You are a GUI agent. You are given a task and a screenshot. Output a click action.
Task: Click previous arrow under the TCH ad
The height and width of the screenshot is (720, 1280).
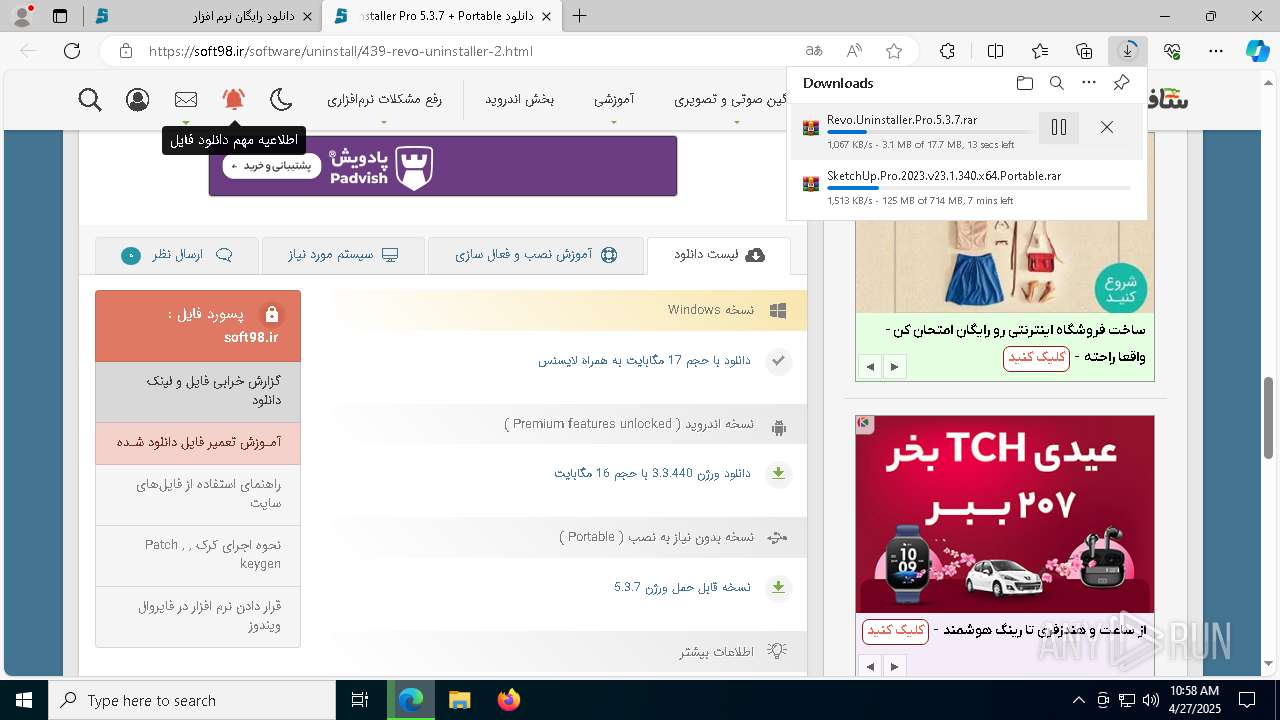coord(870,666)
